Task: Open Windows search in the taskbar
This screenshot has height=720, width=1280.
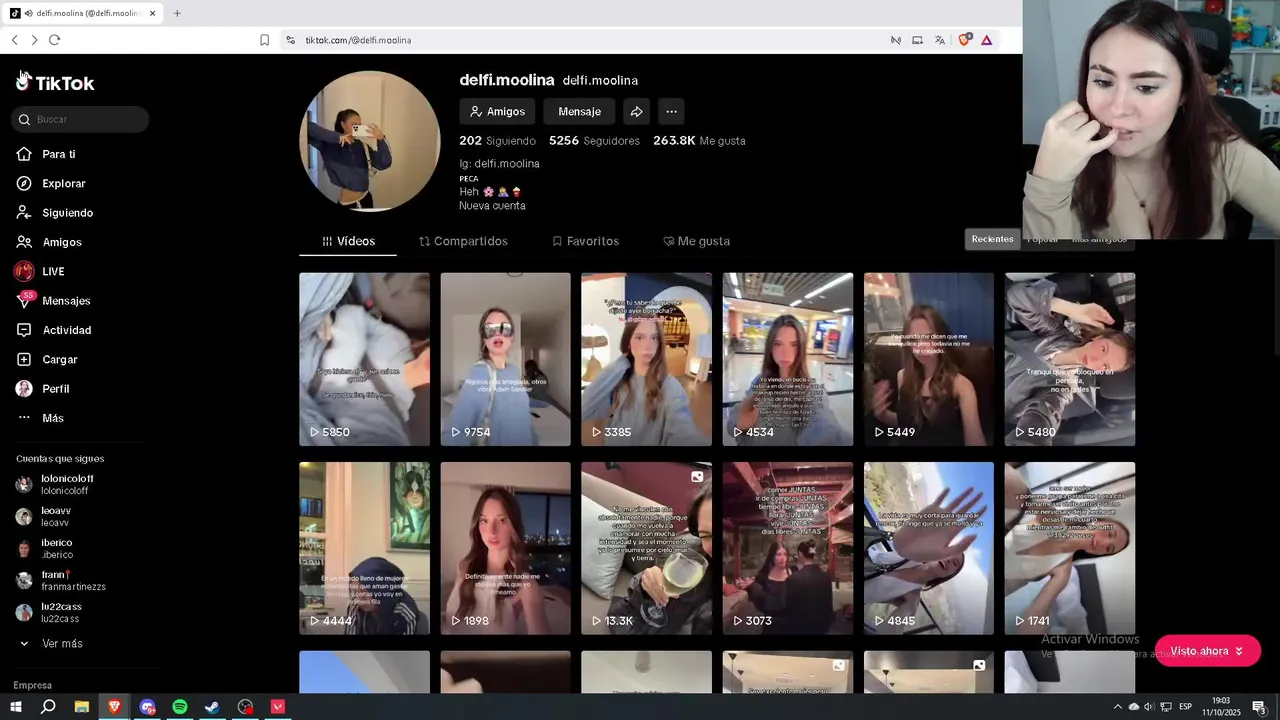Action: pyautogui.click(x=48, y=707)
